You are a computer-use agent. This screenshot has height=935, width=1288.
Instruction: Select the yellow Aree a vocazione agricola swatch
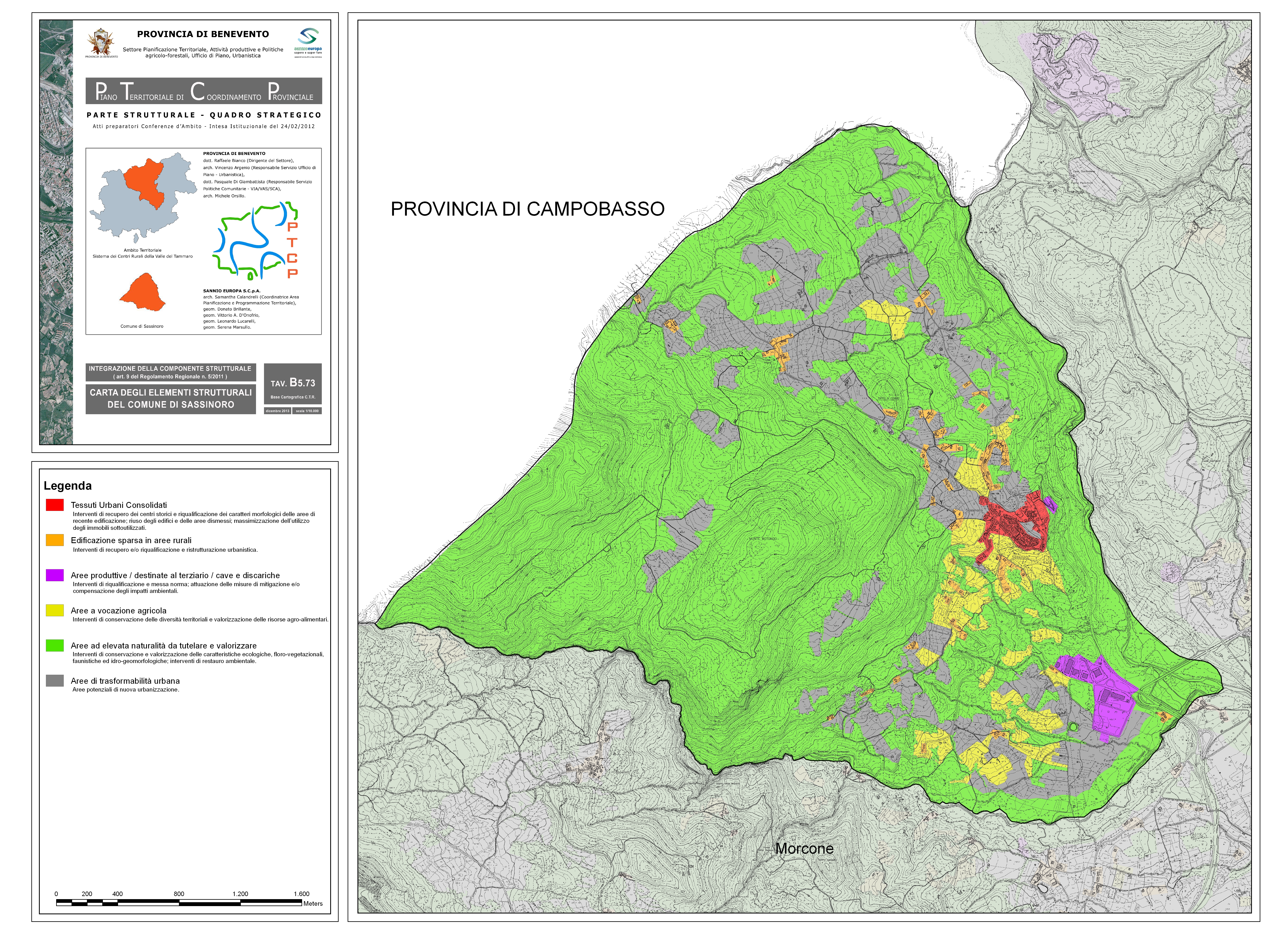[55, 610]
